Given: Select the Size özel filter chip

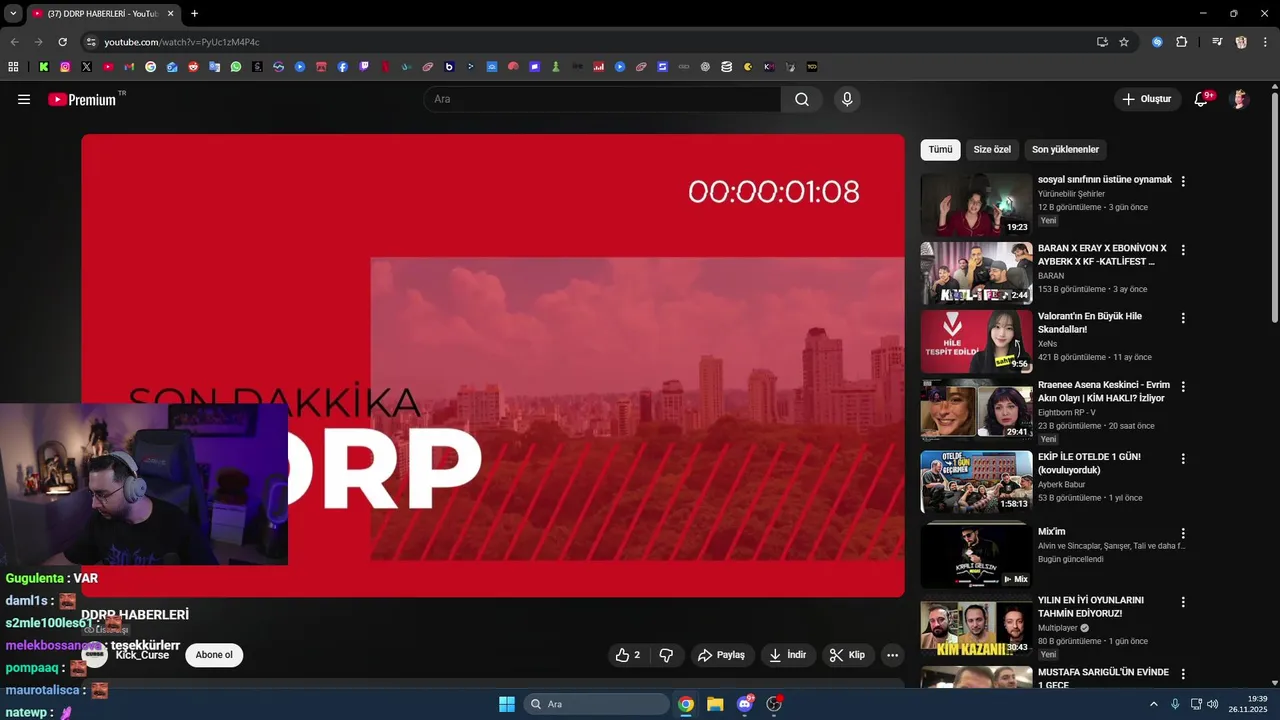Looking at the screenshot, I should click(992, 150).
